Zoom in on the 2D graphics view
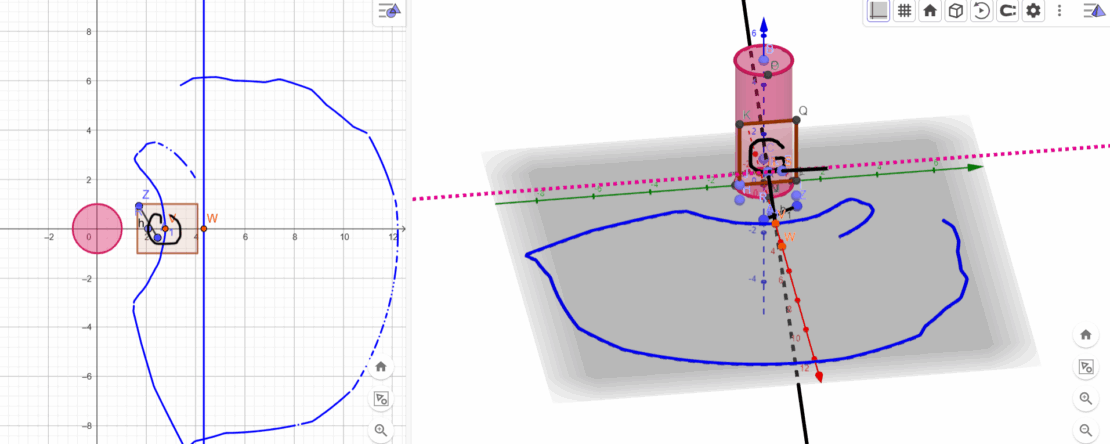 click(381, 430)
